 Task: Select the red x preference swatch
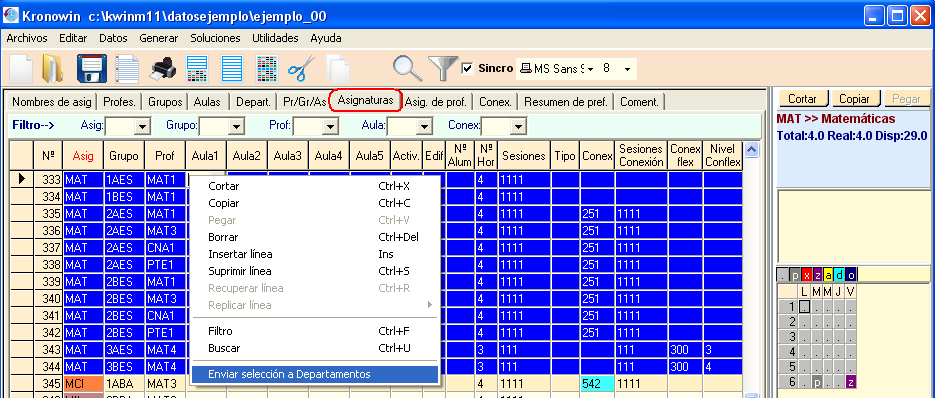(x=806, y=275)
